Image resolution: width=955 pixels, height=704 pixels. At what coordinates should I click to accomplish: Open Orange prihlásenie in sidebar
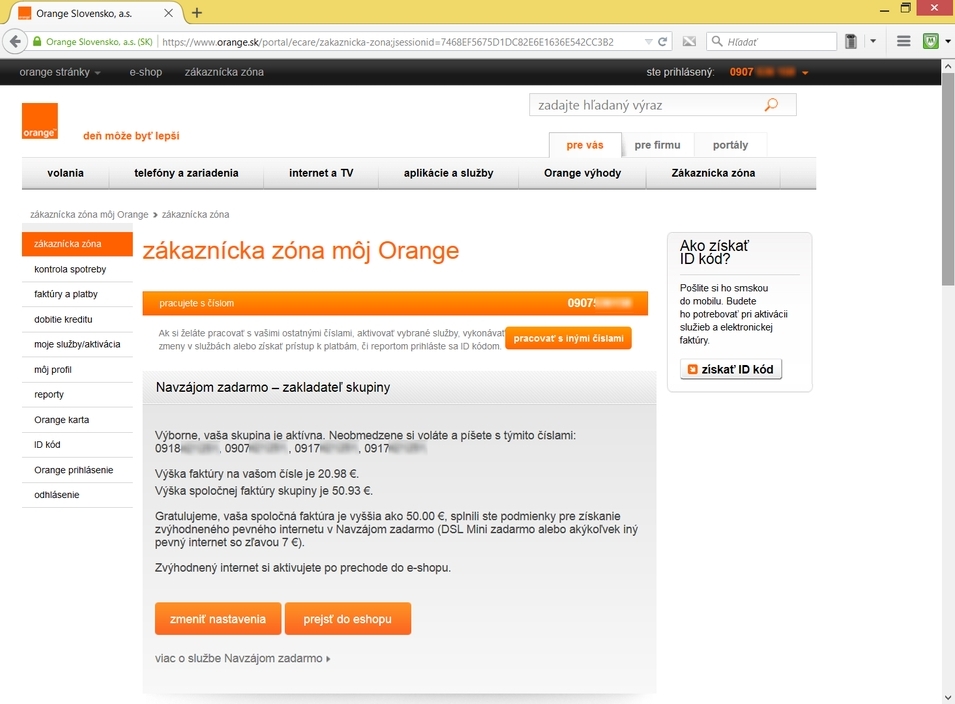point(77,470)
